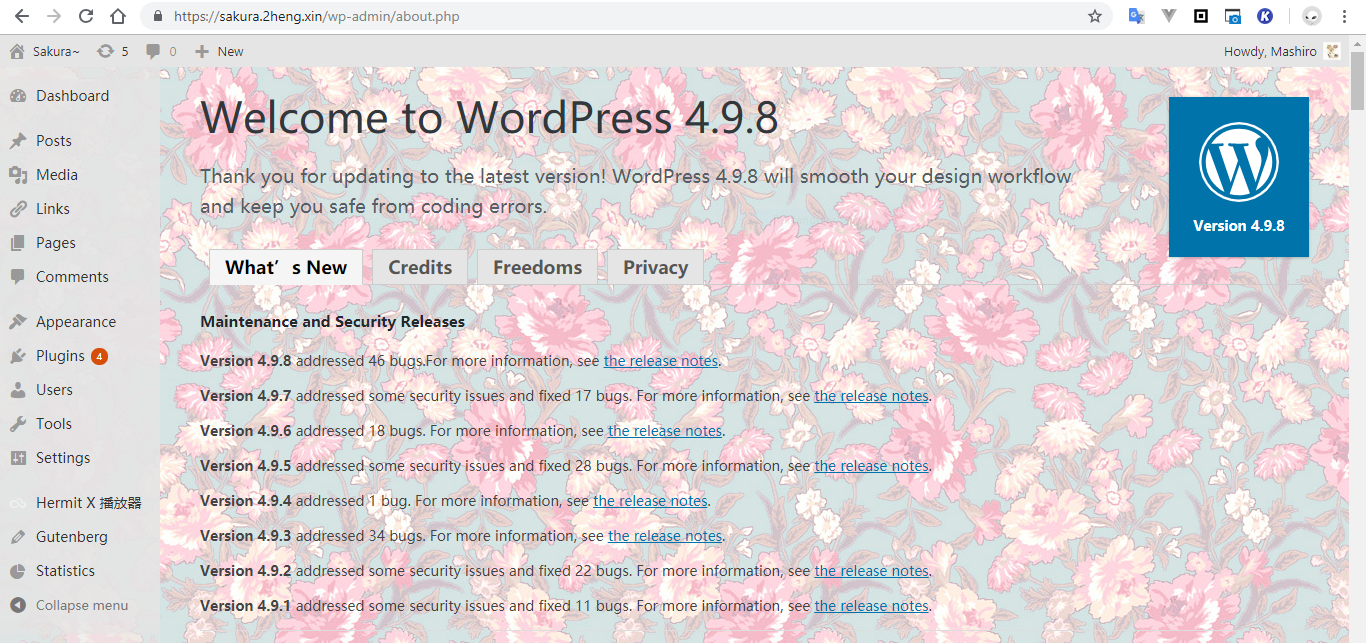Open the Appearance menu item
This screenshot has width=1366, height=643.
point(80,322)
